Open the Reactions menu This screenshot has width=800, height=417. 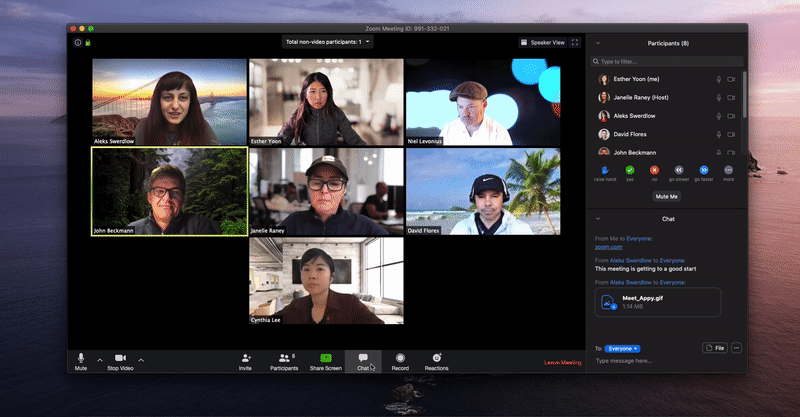tap(437, 361)
